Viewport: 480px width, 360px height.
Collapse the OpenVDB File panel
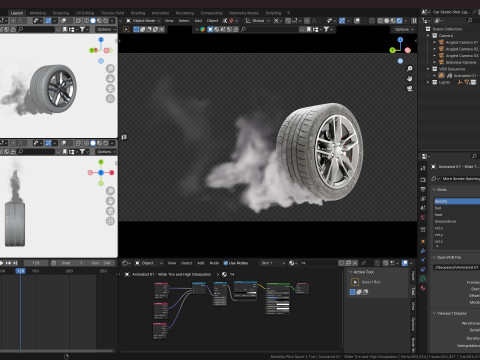tap(447, 257)
